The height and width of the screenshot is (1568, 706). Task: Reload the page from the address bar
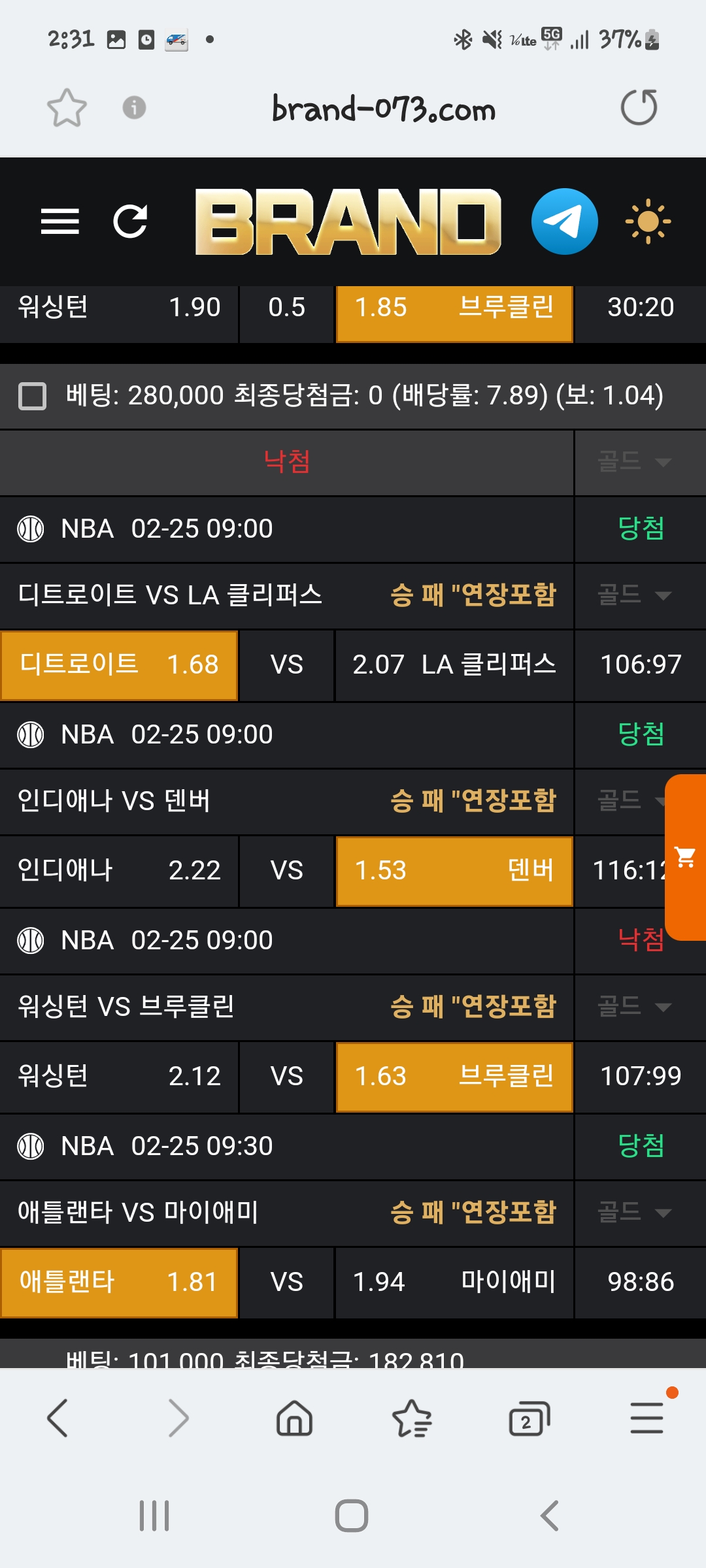tap(639, 108)
